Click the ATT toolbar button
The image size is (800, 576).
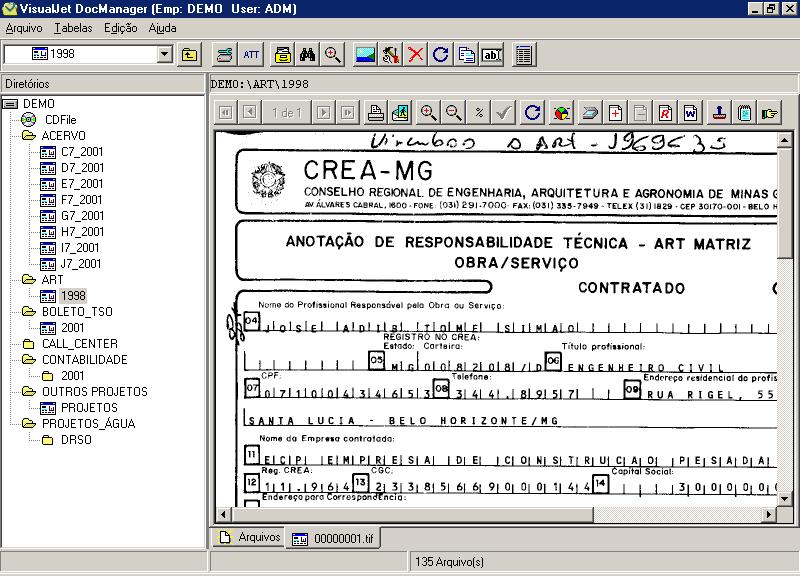(251, 55)
